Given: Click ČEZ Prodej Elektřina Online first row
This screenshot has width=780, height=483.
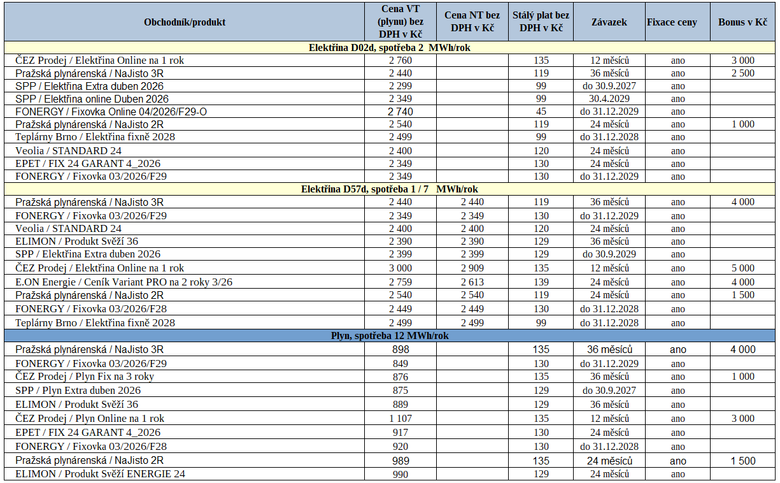Looking at the screenshot, I should click(x=390, y=60).
